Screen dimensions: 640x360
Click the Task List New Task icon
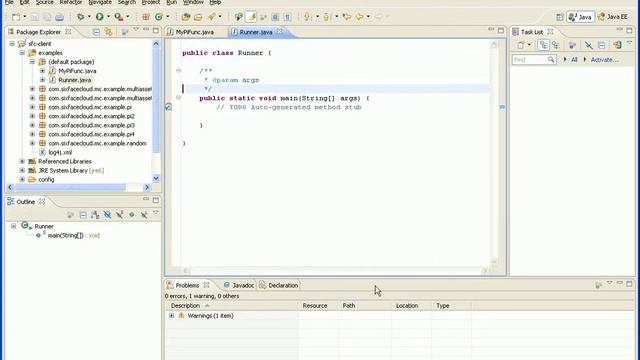pyautogui.click(x=521, y=45)
